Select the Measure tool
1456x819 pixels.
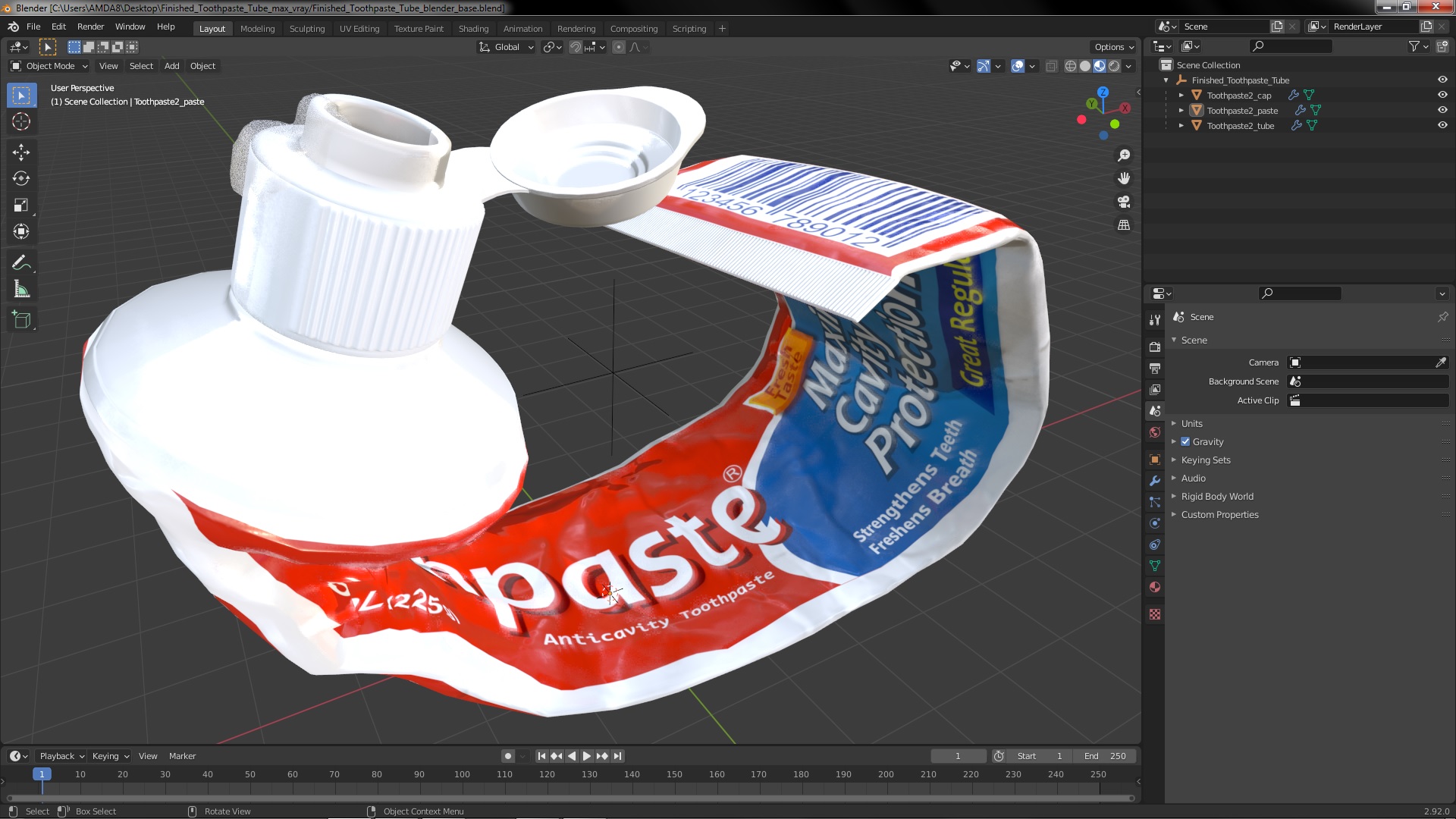click(x=21, y=289)
